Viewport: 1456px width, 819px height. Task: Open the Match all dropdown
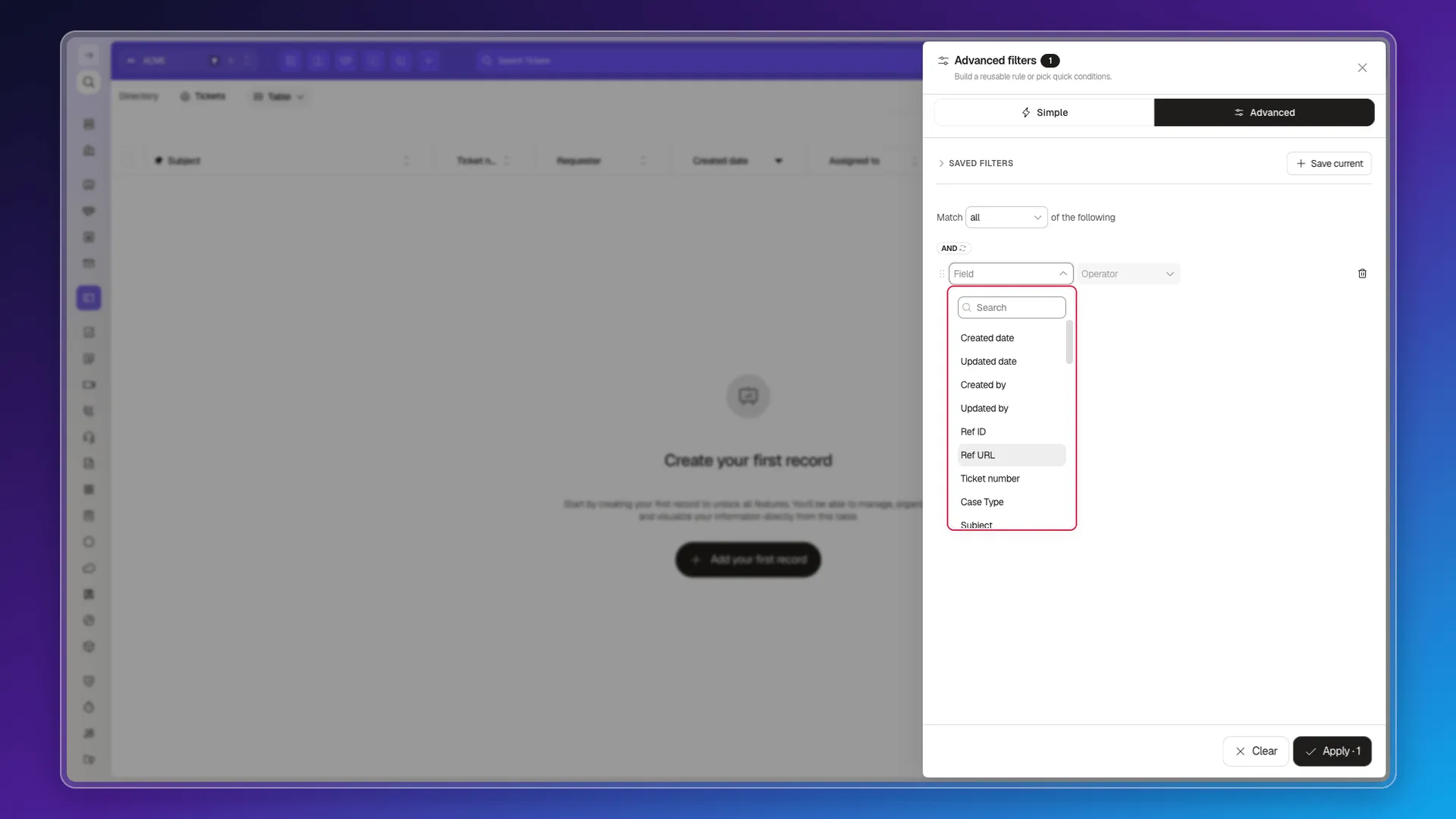click(1006, 218)
